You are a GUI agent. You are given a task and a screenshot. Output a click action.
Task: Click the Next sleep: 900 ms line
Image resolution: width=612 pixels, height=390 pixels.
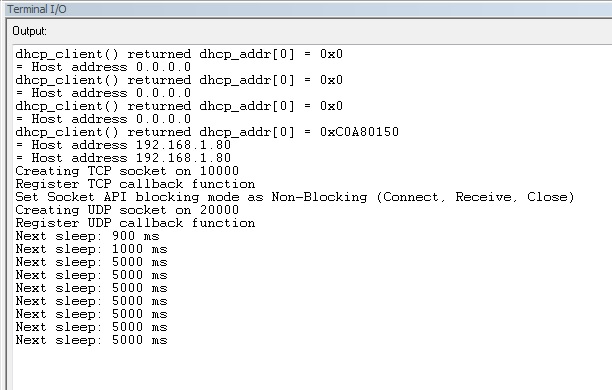[x=87, y=236]
